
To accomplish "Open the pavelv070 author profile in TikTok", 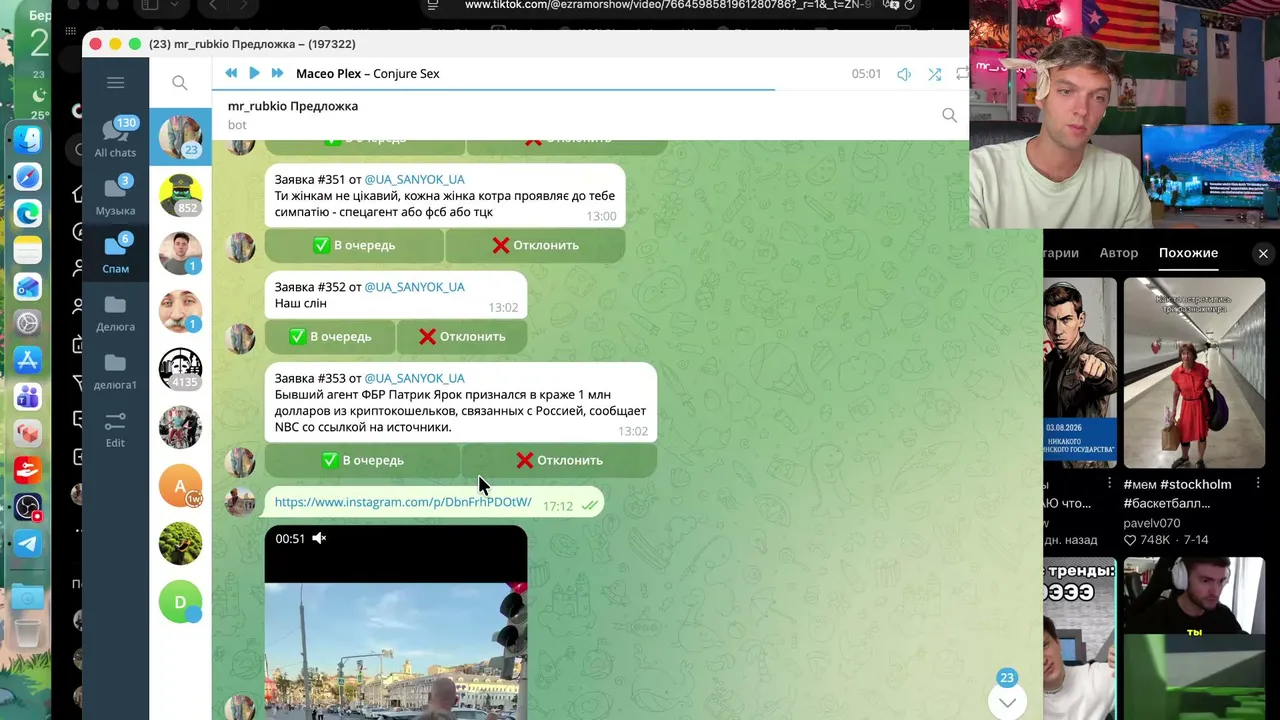I will pos(1152,523).
